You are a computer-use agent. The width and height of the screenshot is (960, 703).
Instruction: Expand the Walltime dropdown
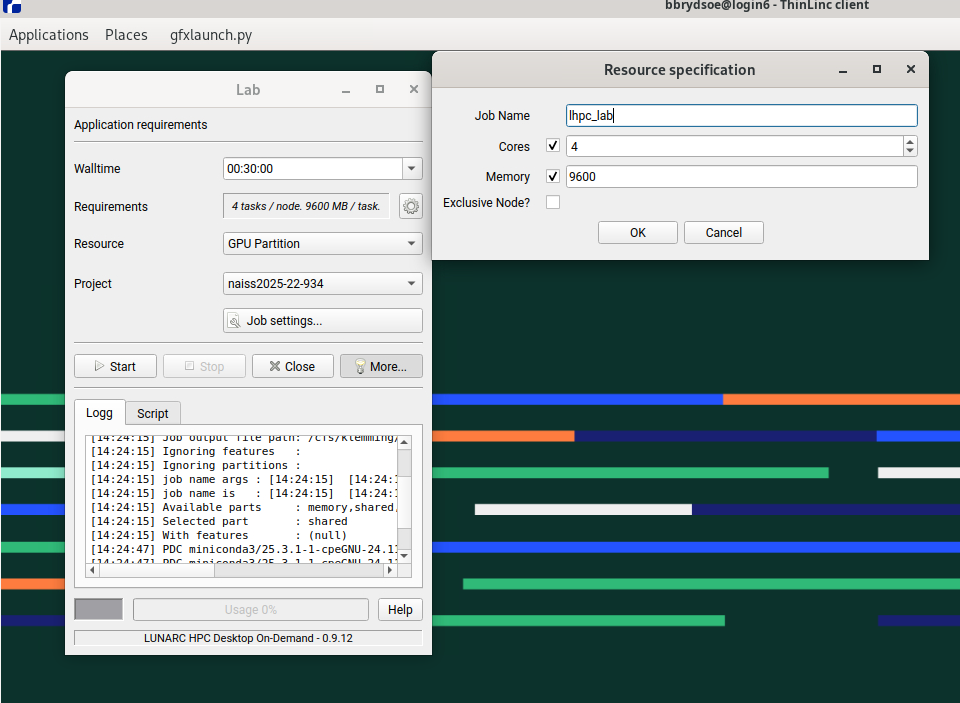click(x=411, y=169)
